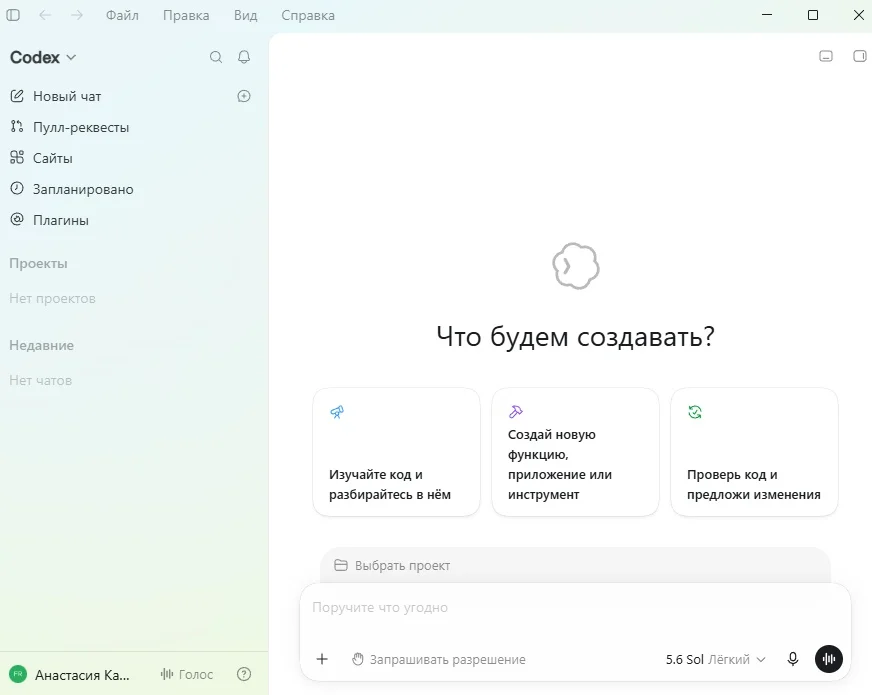Open Запрашивать разрешение permission selector
The height and width of the screenshot is (695, 872).
click(x=439, y=659)
